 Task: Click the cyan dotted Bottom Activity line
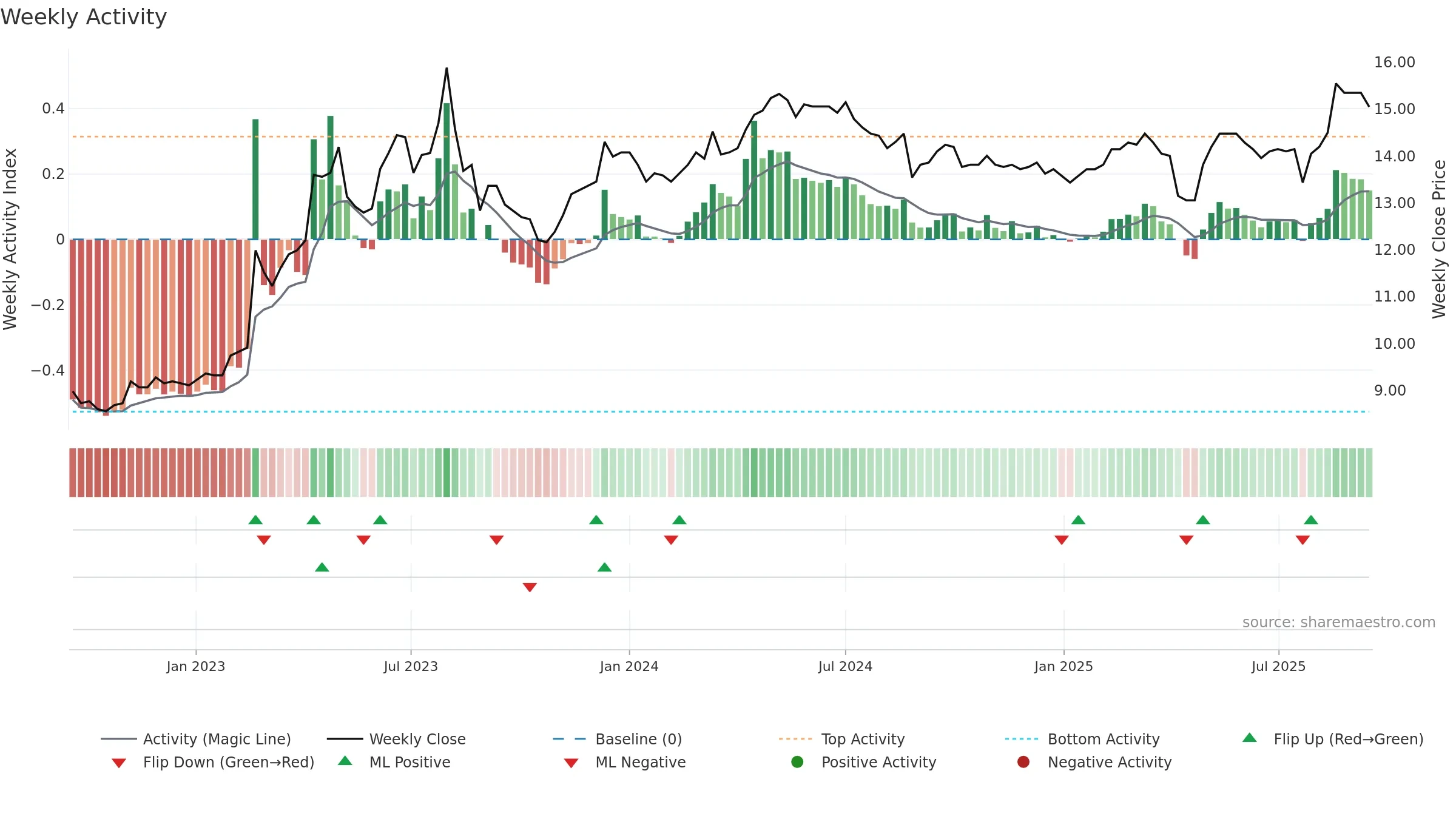[x=721, y=411]
